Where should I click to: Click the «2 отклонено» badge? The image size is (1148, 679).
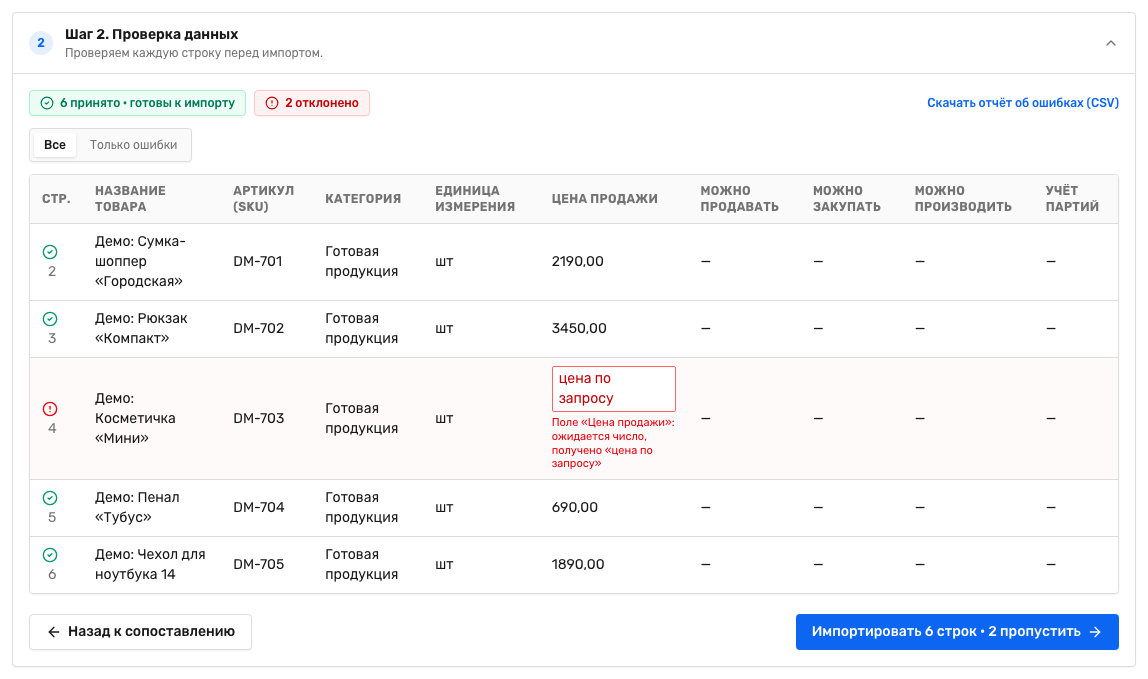312,103
